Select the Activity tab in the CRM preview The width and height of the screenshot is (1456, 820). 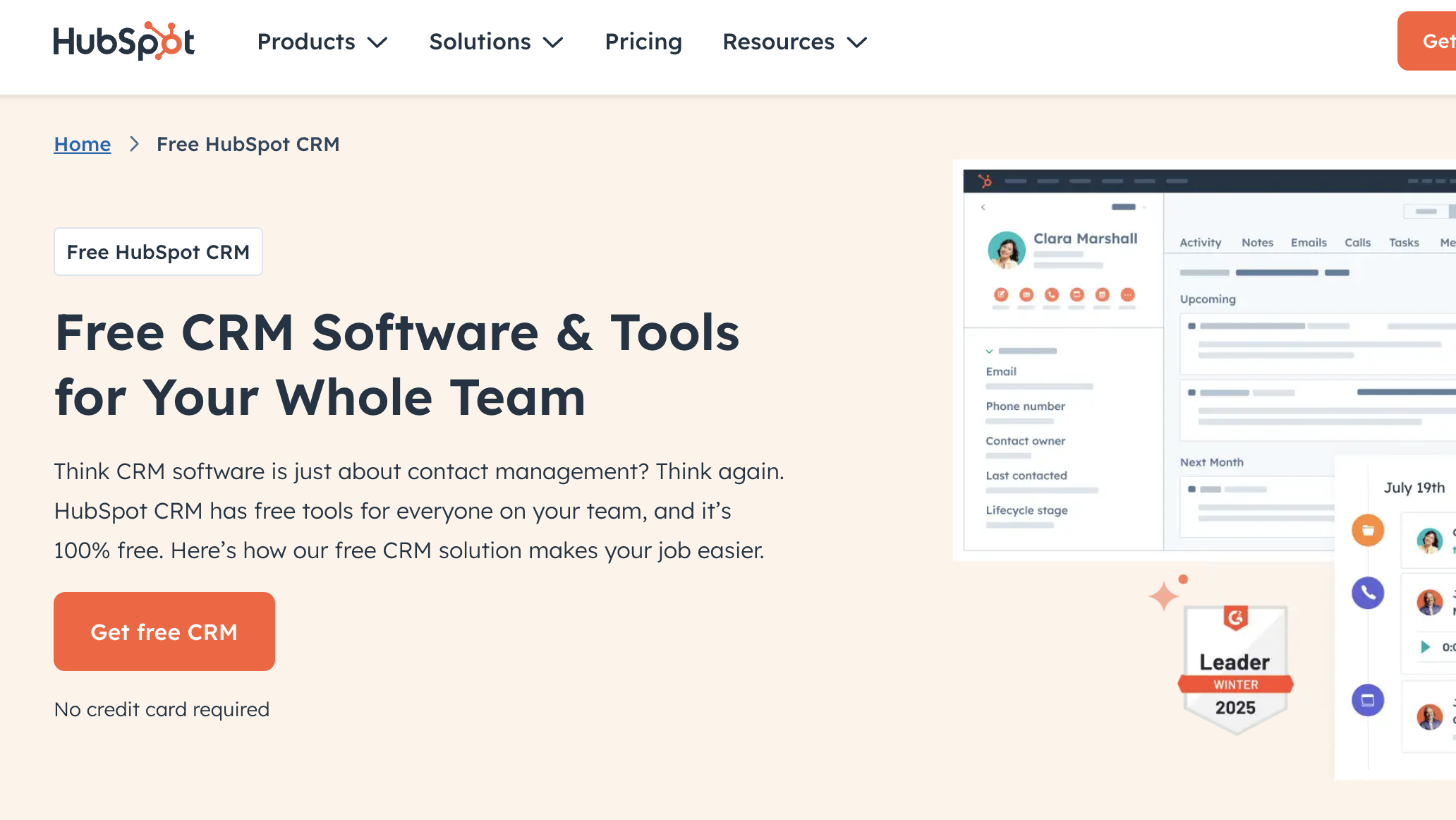click(x=1201, y=242)
